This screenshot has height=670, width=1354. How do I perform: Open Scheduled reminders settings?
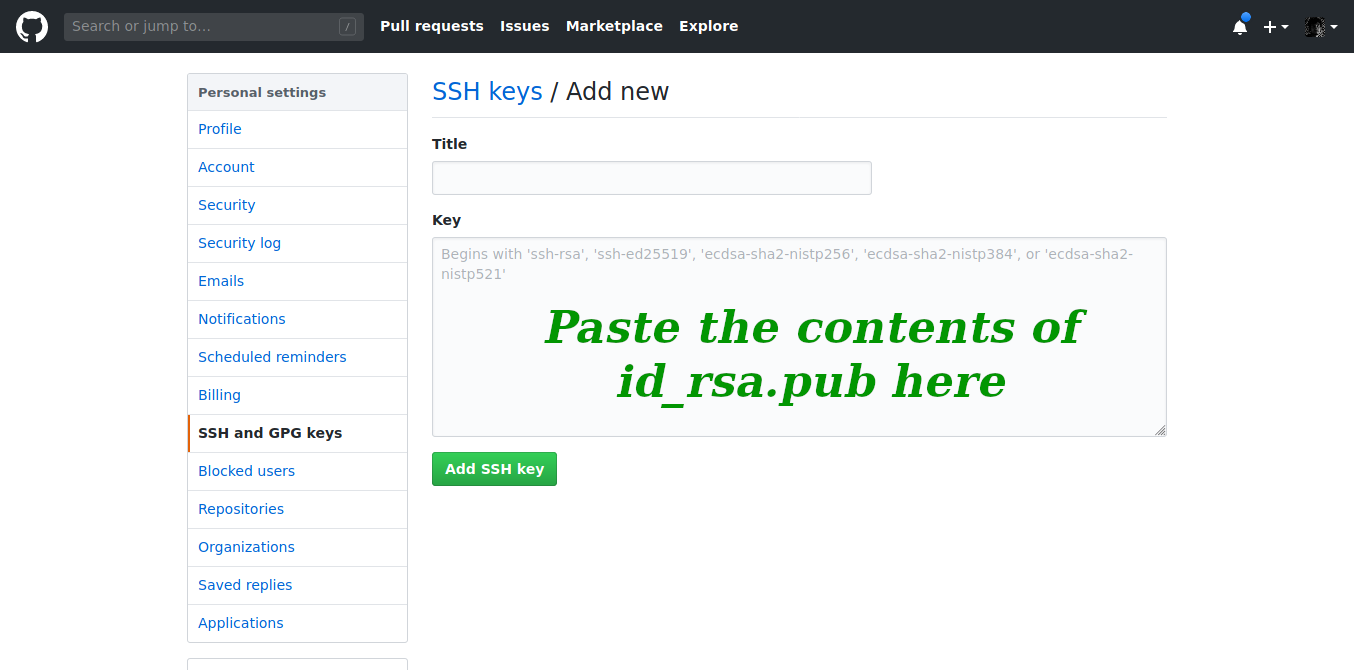click(x=272, y=357)
